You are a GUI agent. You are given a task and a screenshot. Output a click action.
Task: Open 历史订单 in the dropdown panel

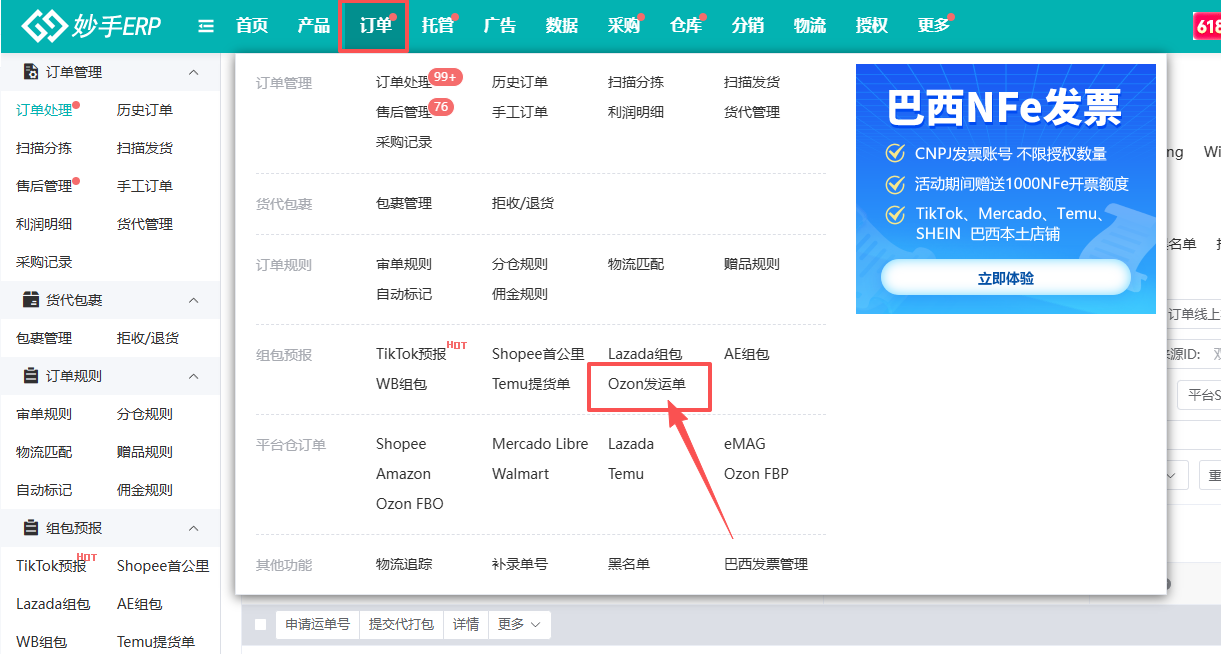coord(520,82)
